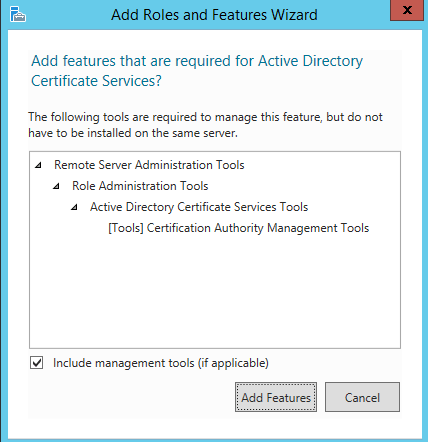Select Remote Server Administration Tools row

pyautogui.click(x=149, y=165)
